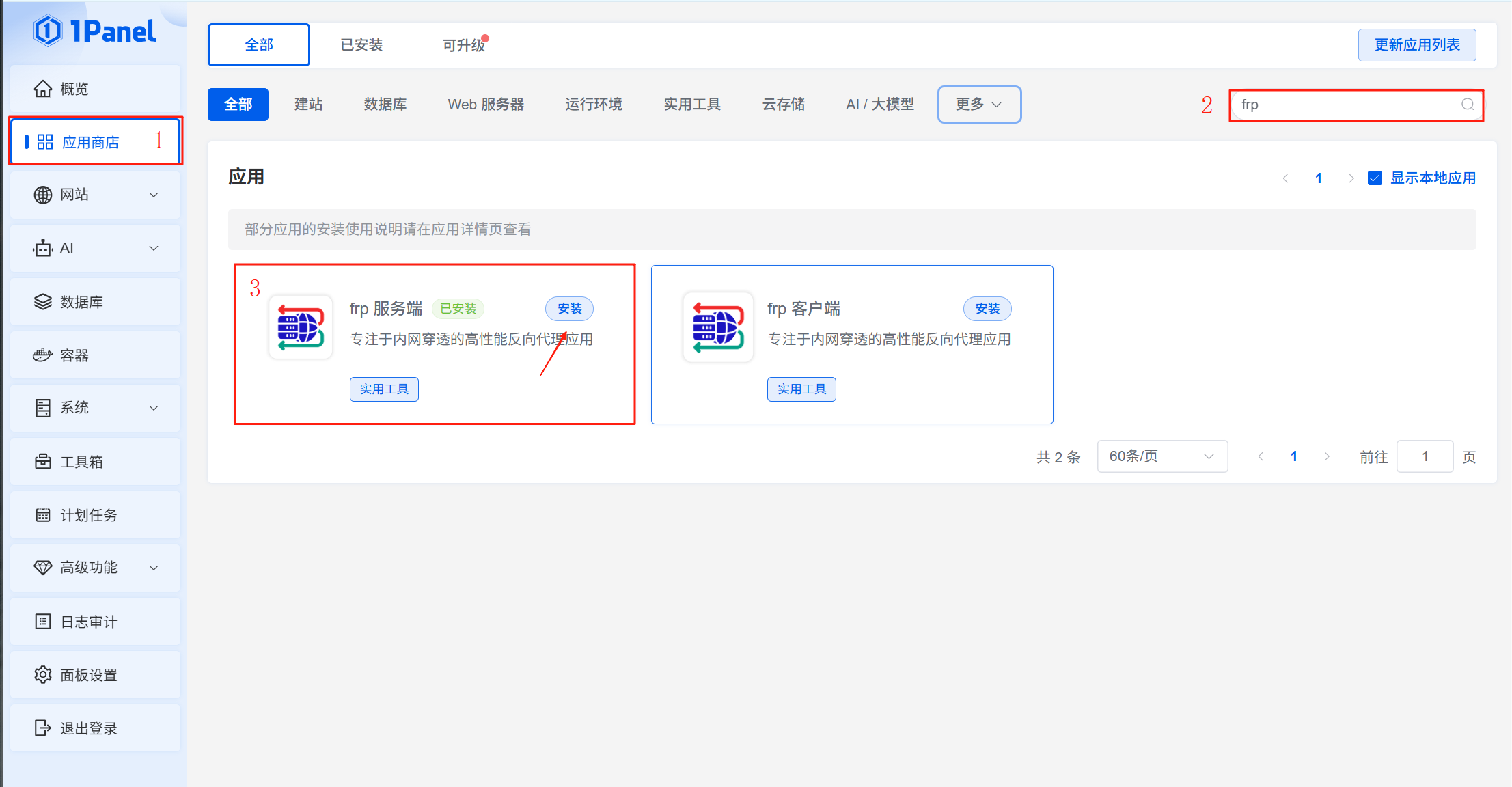The width and height of the screenshot is (1512, 787).
Task: Open the 概览 overview home icon
Action: tap(43, 89)
